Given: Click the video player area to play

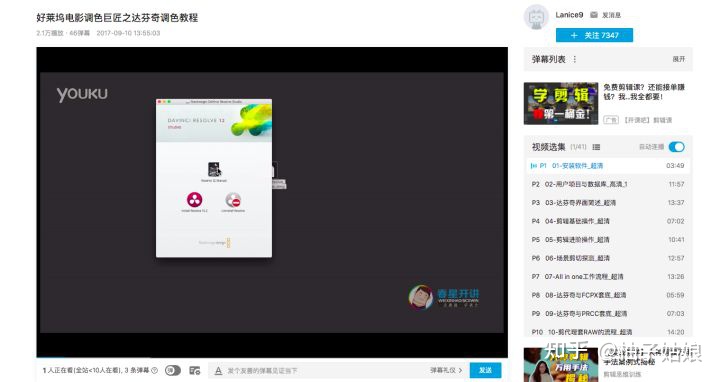Looking at the screenshot, I should coord(272,202).
